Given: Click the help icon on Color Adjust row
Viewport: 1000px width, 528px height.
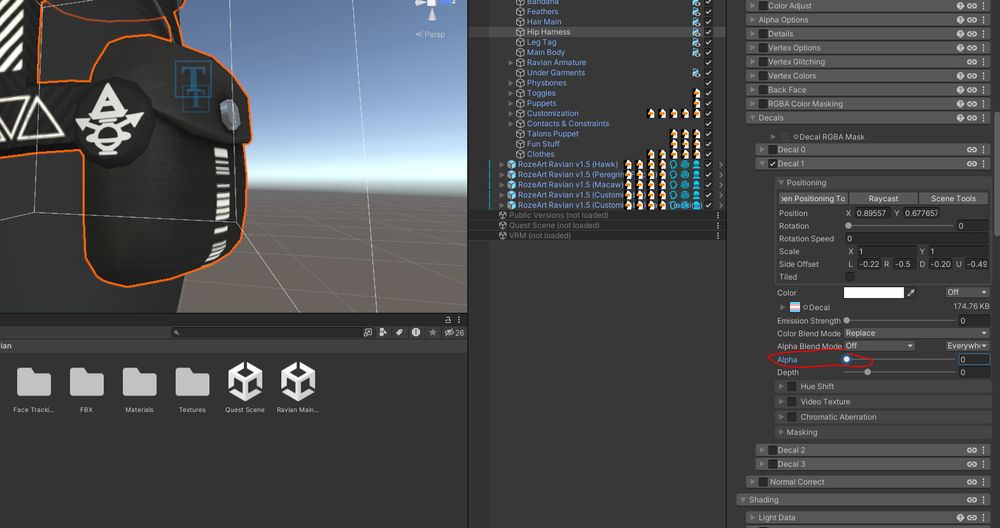Looking at the screenshot, I should coord(960,6).
